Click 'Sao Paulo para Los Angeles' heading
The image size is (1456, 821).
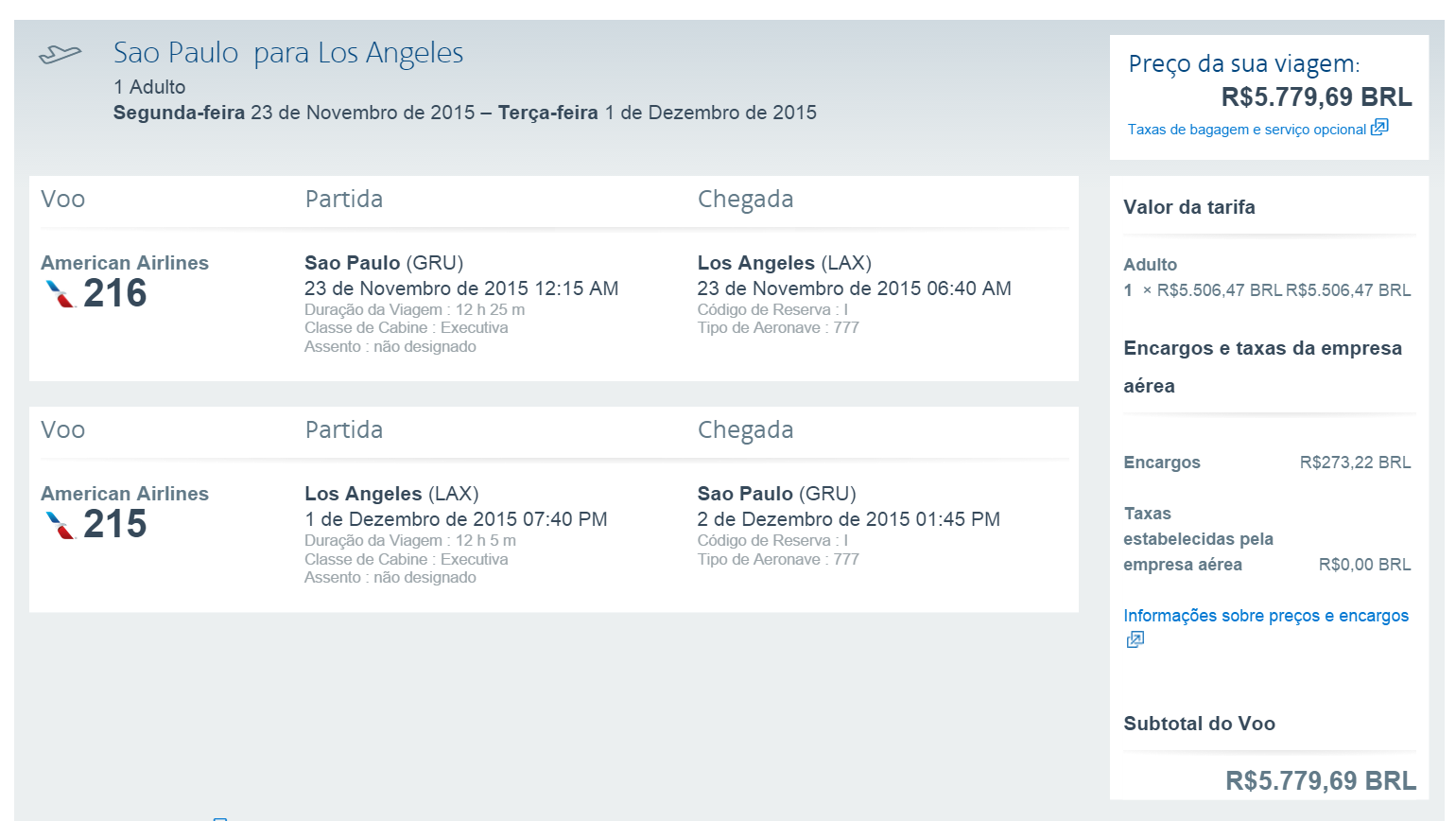coord(288,53)
